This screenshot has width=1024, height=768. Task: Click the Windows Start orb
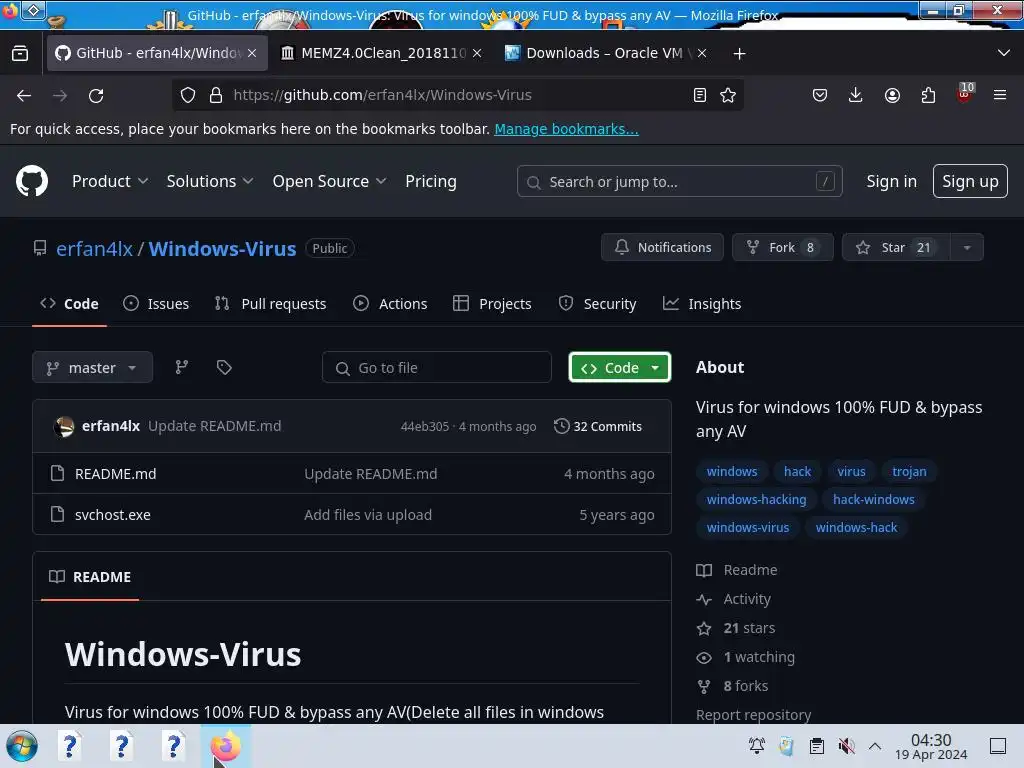(22, 746)
